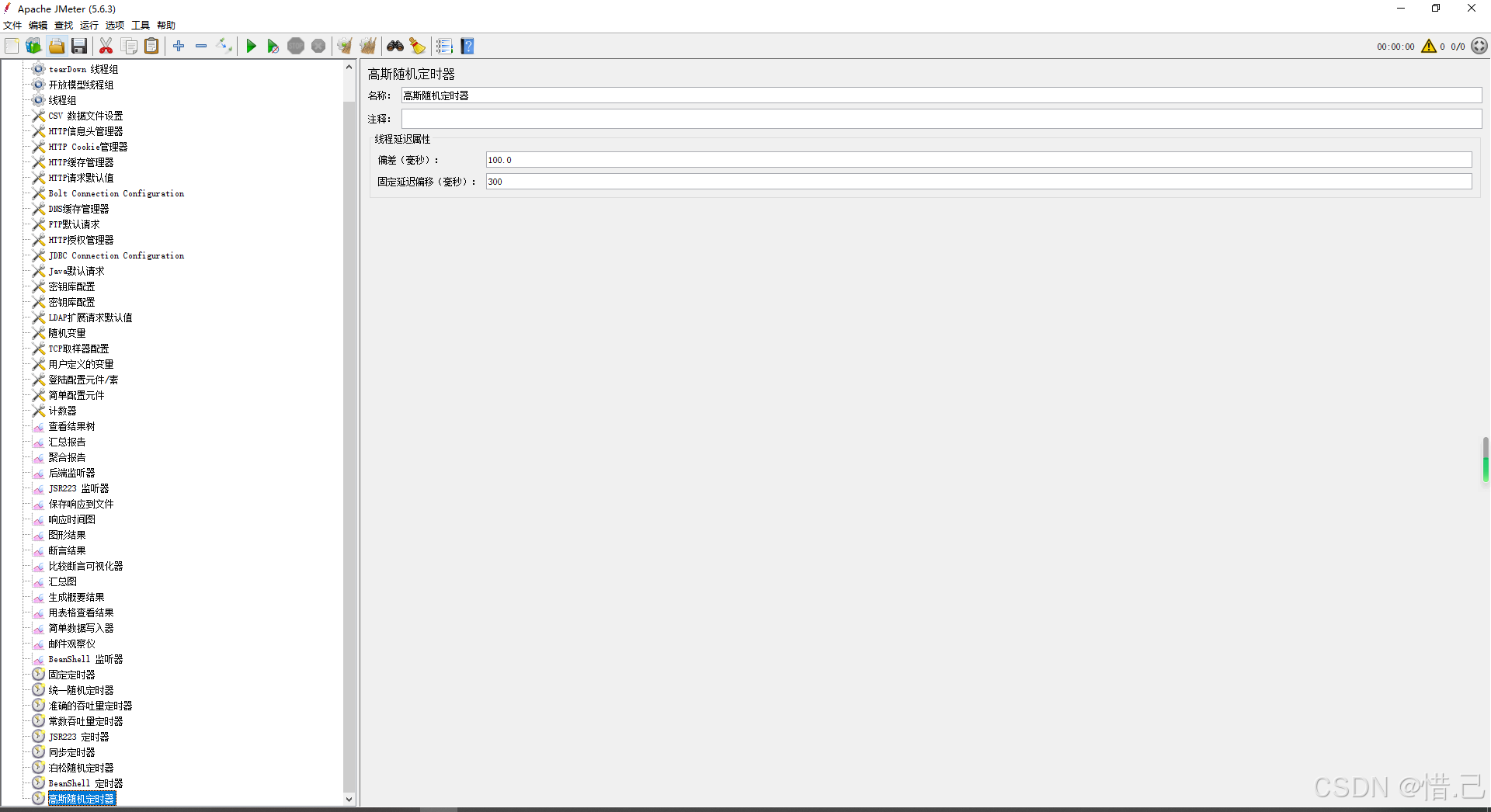Screen dimensions: 1491x812
Task: Open the 运行 menu
Action: 89,26
